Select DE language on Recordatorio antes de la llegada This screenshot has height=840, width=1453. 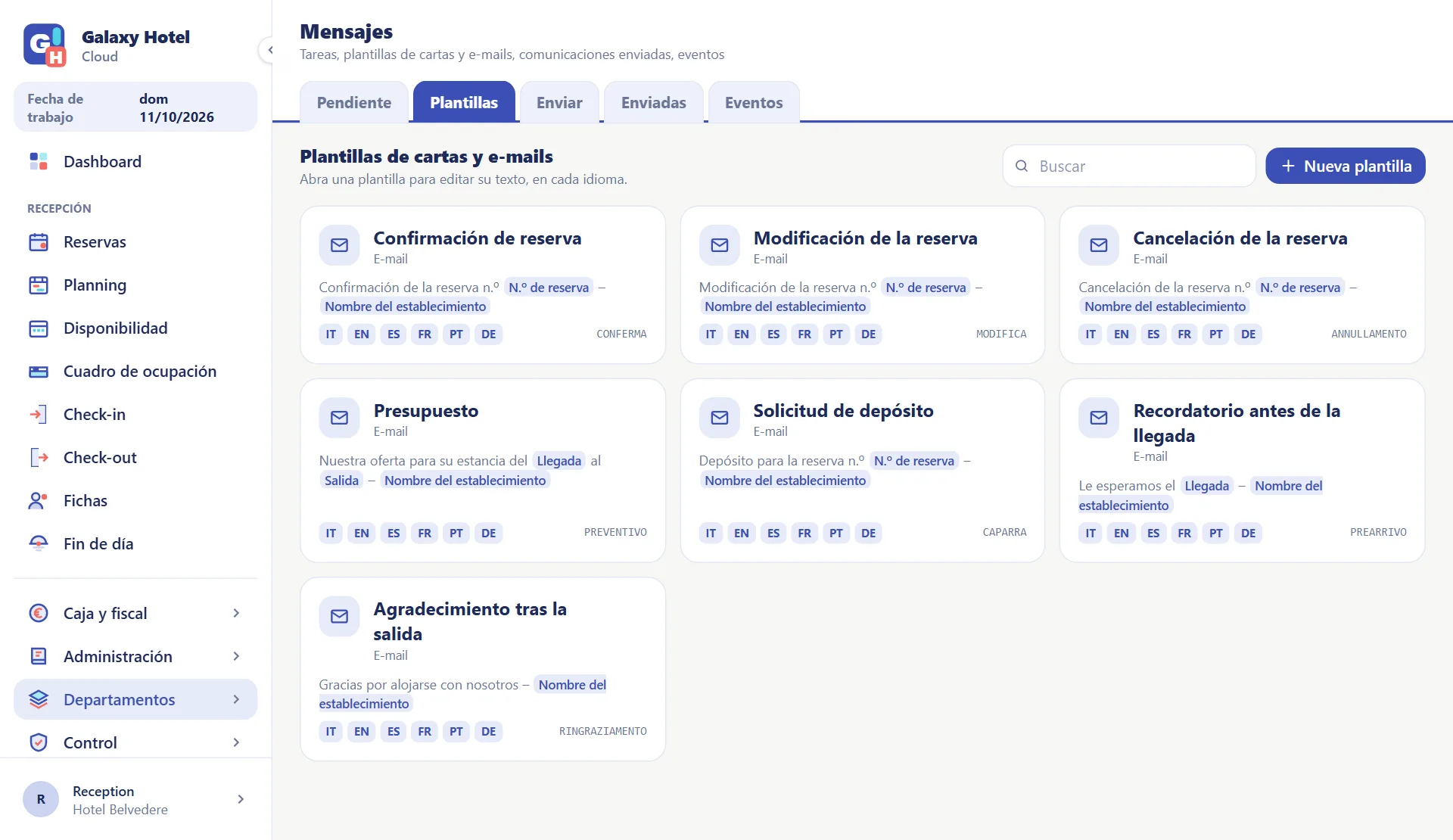tap(1249, 533)
